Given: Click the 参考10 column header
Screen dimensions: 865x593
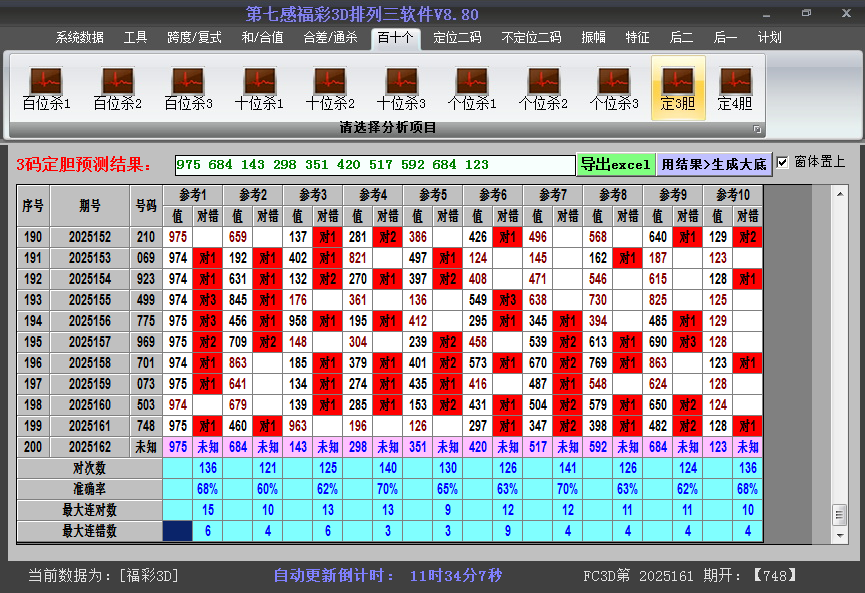Looking at the screenshot, I should tap(733, 195).
